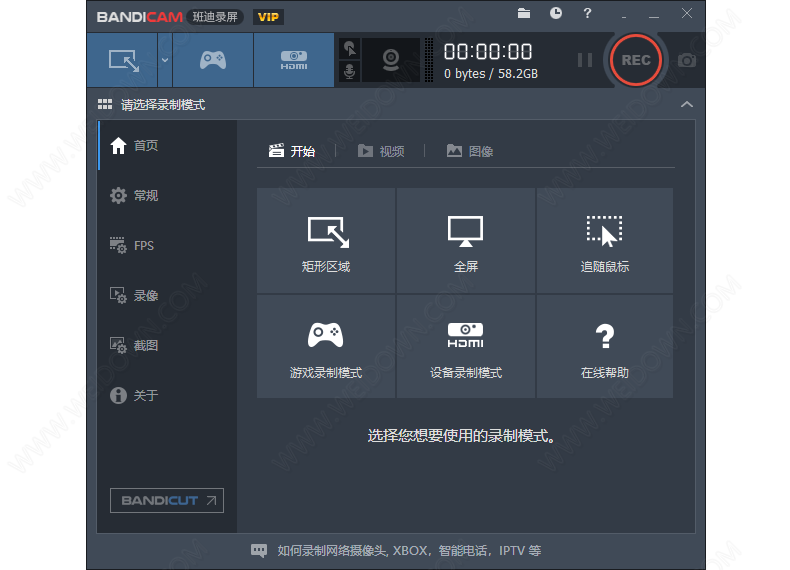Choose the 全屏 fullscreen tile
The image size is (790, 570).
[x=466, y=240]
